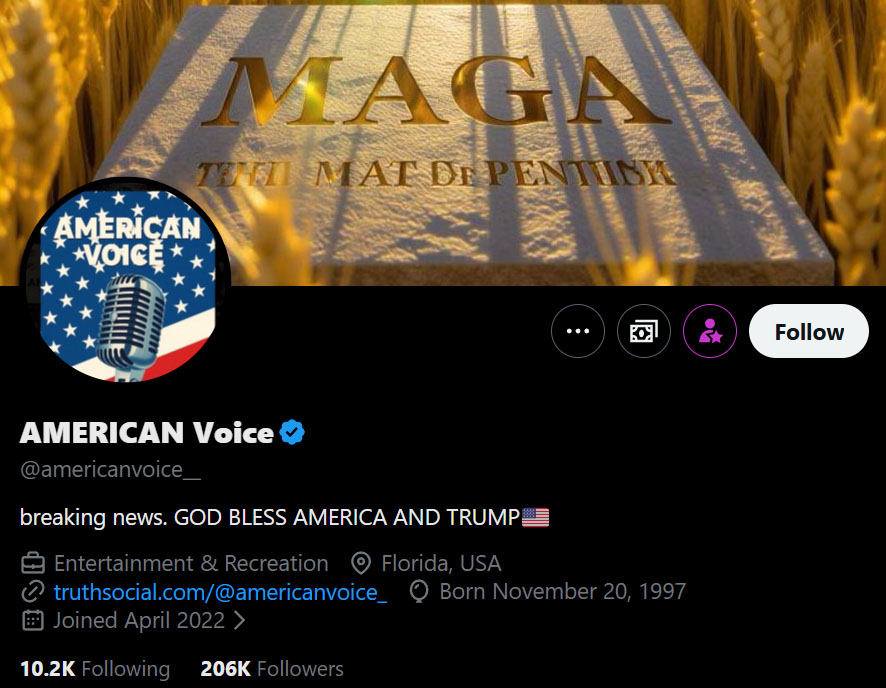Click the purple subscribe icon button
Screen dimensions: 886x688
click(x=710, y=332)
